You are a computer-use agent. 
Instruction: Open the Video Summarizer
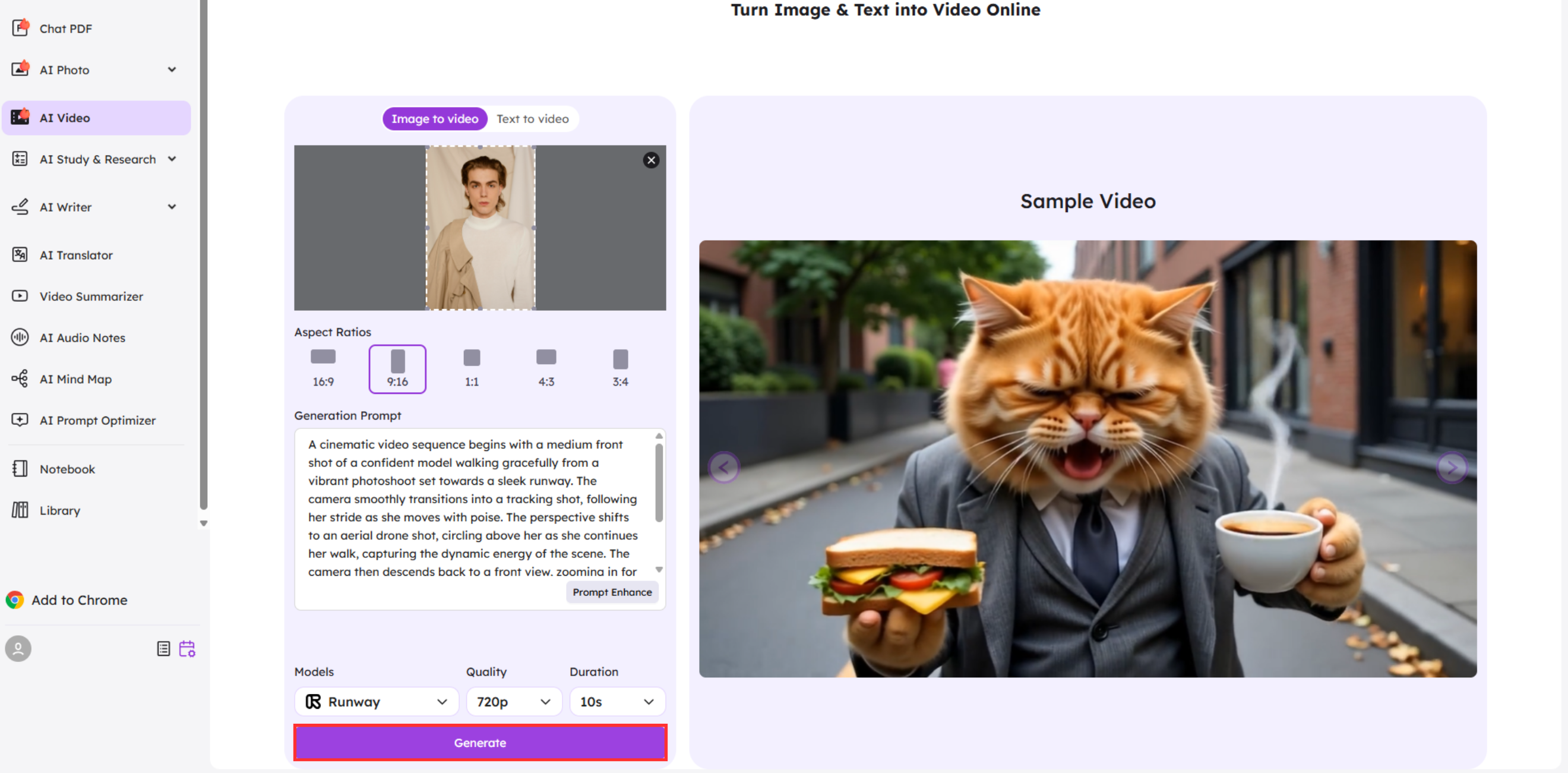click(x=92, y=296)
